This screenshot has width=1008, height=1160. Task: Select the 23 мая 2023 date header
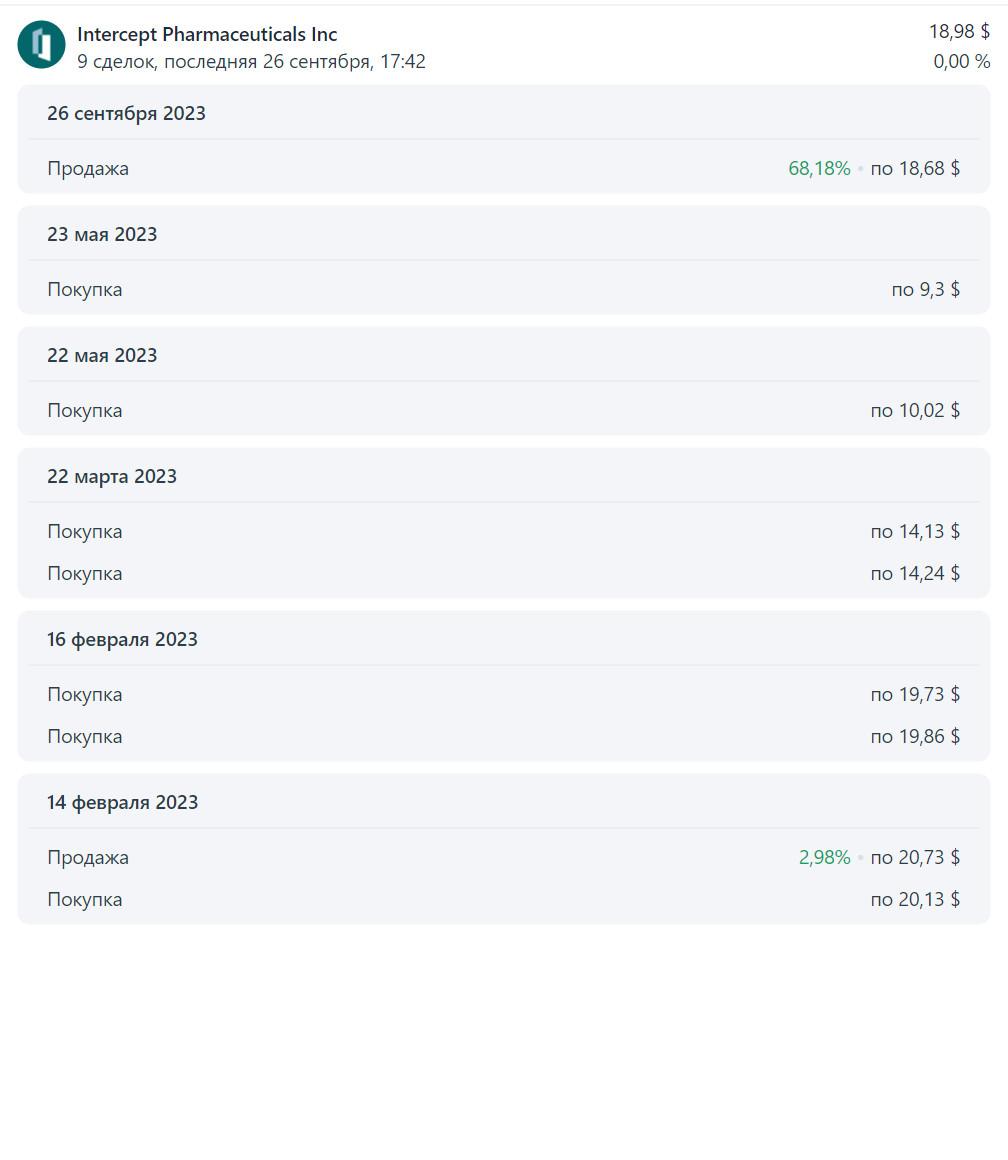pos(102,235)
